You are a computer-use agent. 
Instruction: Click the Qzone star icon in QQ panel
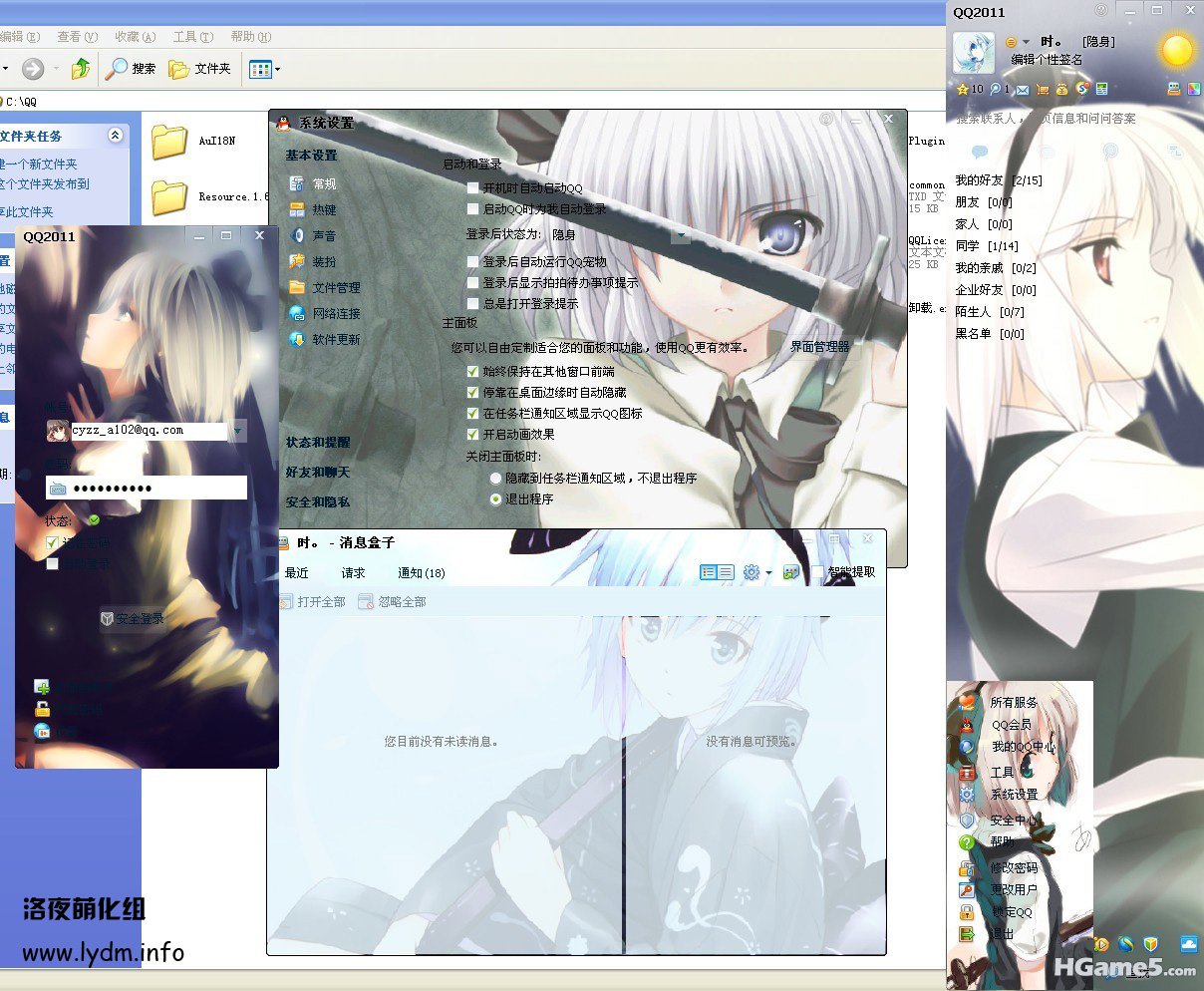click(x=963, y=89)
